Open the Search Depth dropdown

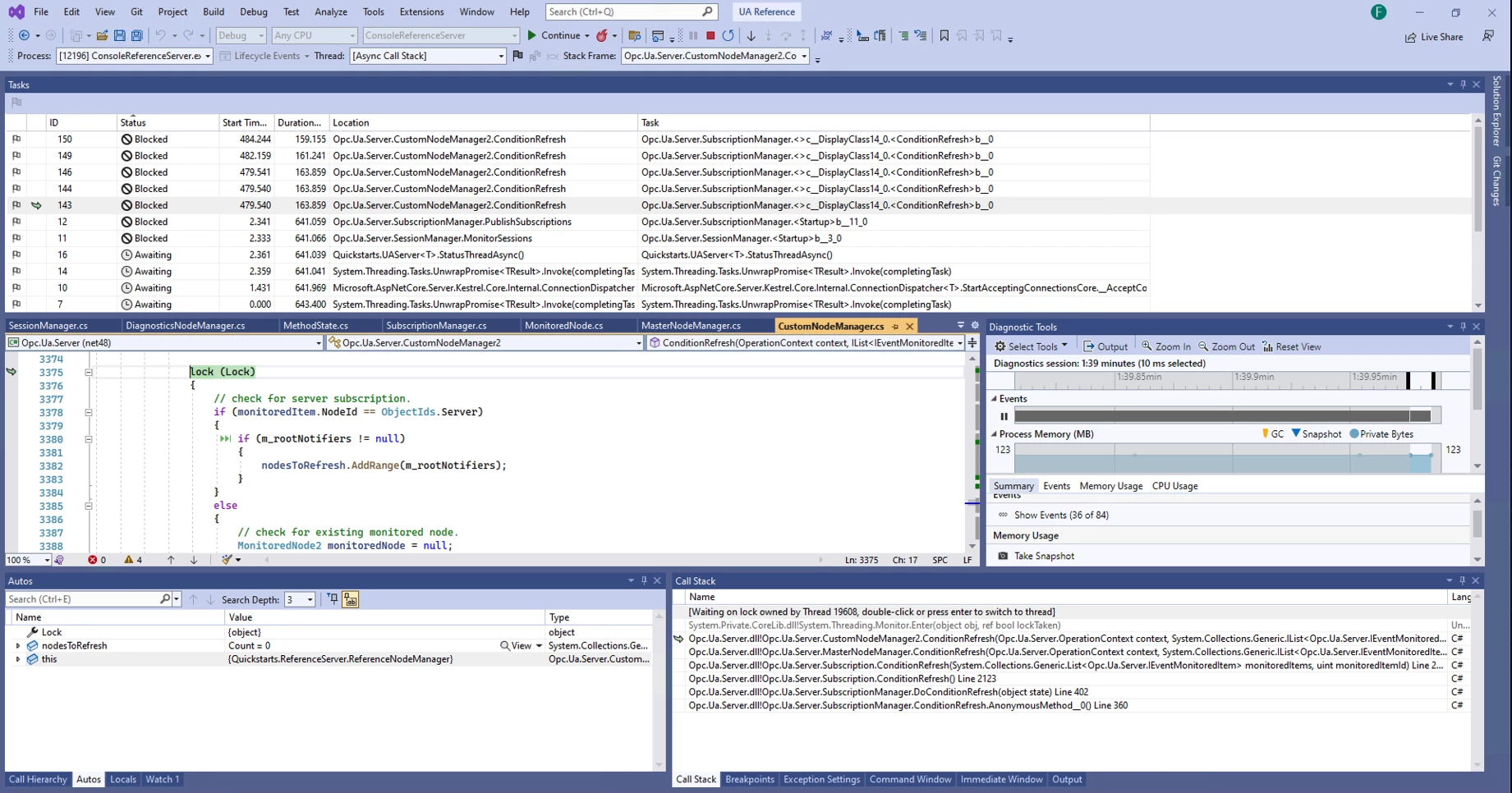tap(310, 600)
